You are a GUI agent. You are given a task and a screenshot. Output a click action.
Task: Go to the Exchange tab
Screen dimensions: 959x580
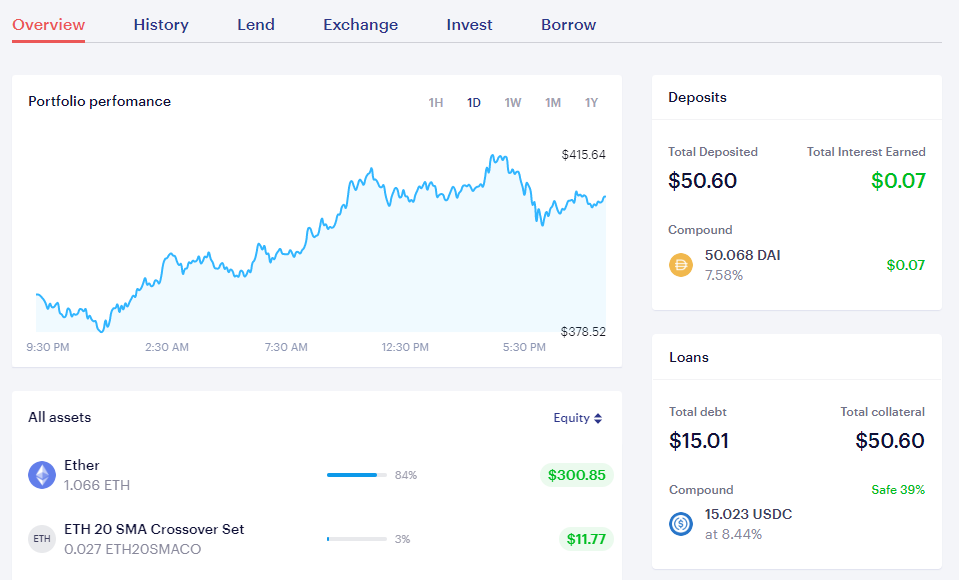(x=360, y=24)
